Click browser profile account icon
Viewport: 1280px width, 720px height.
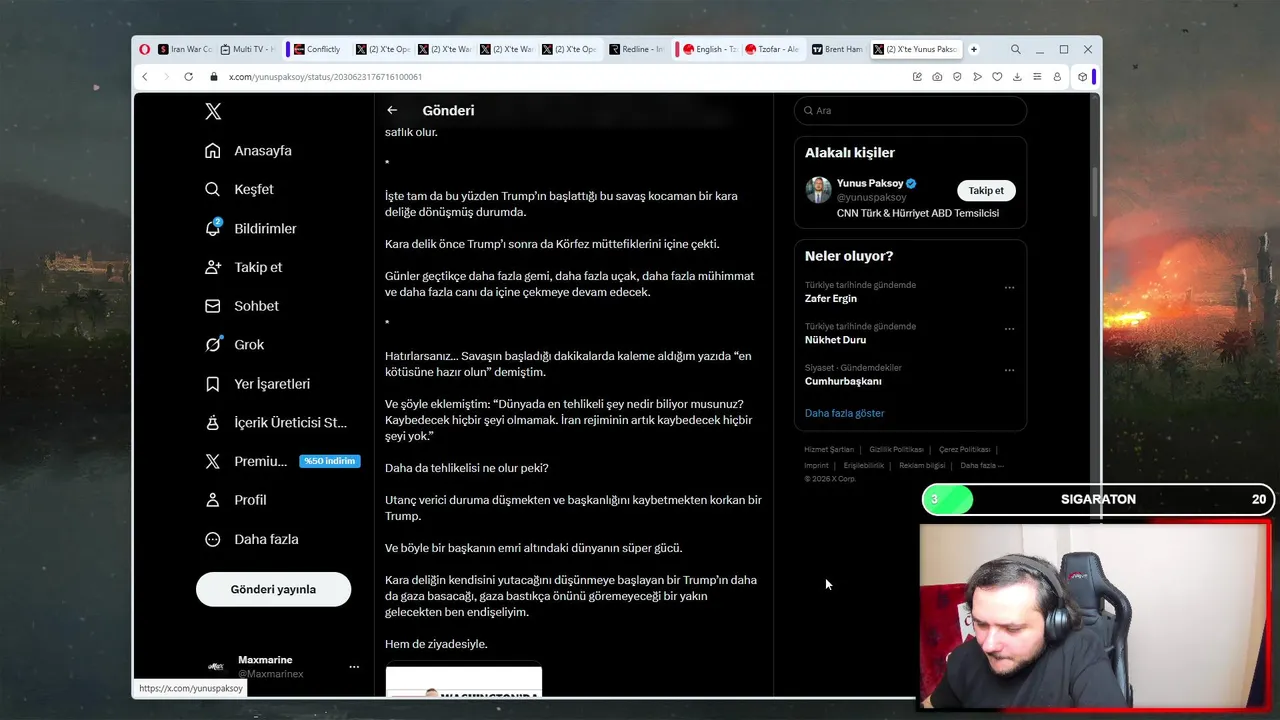pyautogui.click(x=1057, y=77)
